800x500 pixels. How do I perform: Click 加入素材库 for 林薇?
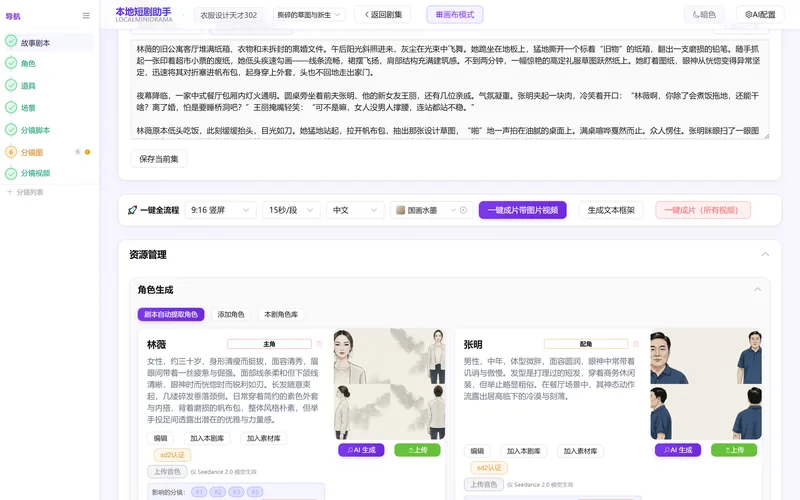(x=263, y=438)
